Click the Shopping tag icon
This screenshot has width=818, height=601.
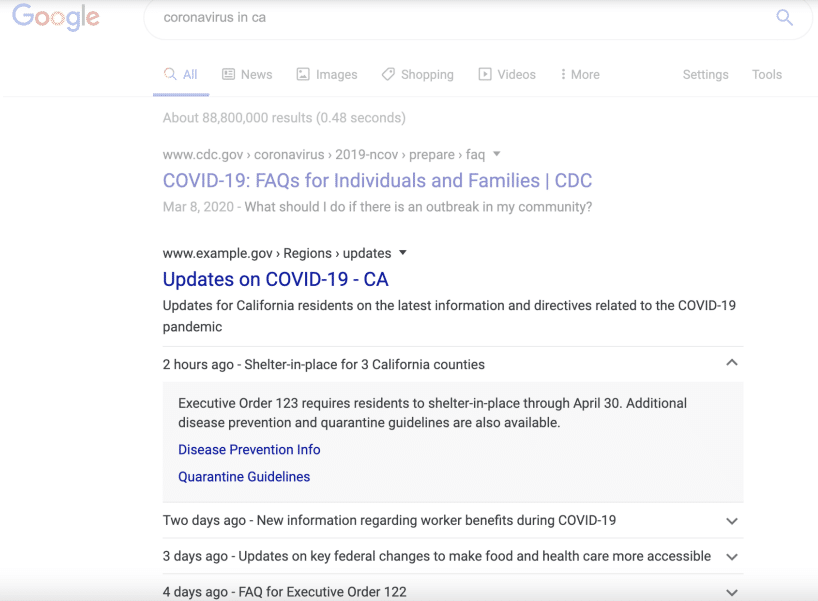click(x=388, y=74)
